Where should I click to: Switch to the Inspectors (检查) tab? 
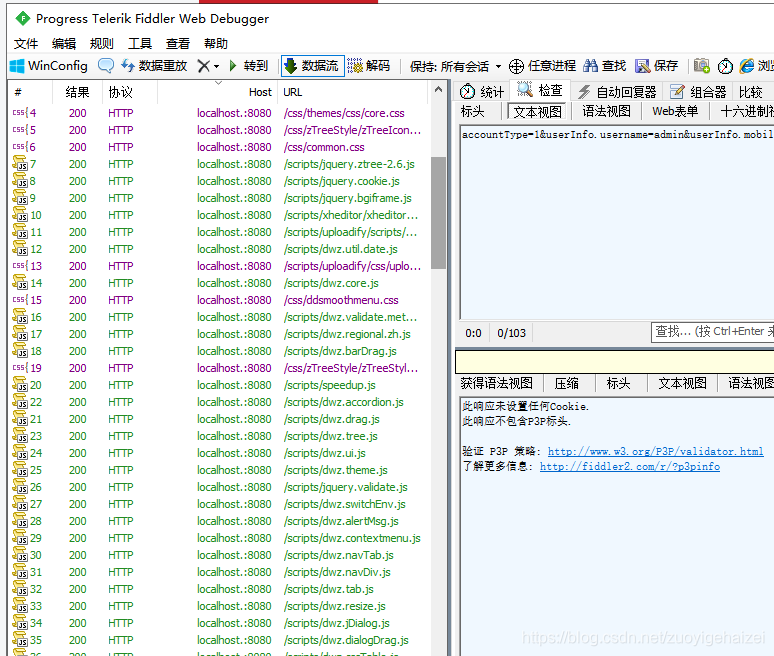click(x=540, y=90)
